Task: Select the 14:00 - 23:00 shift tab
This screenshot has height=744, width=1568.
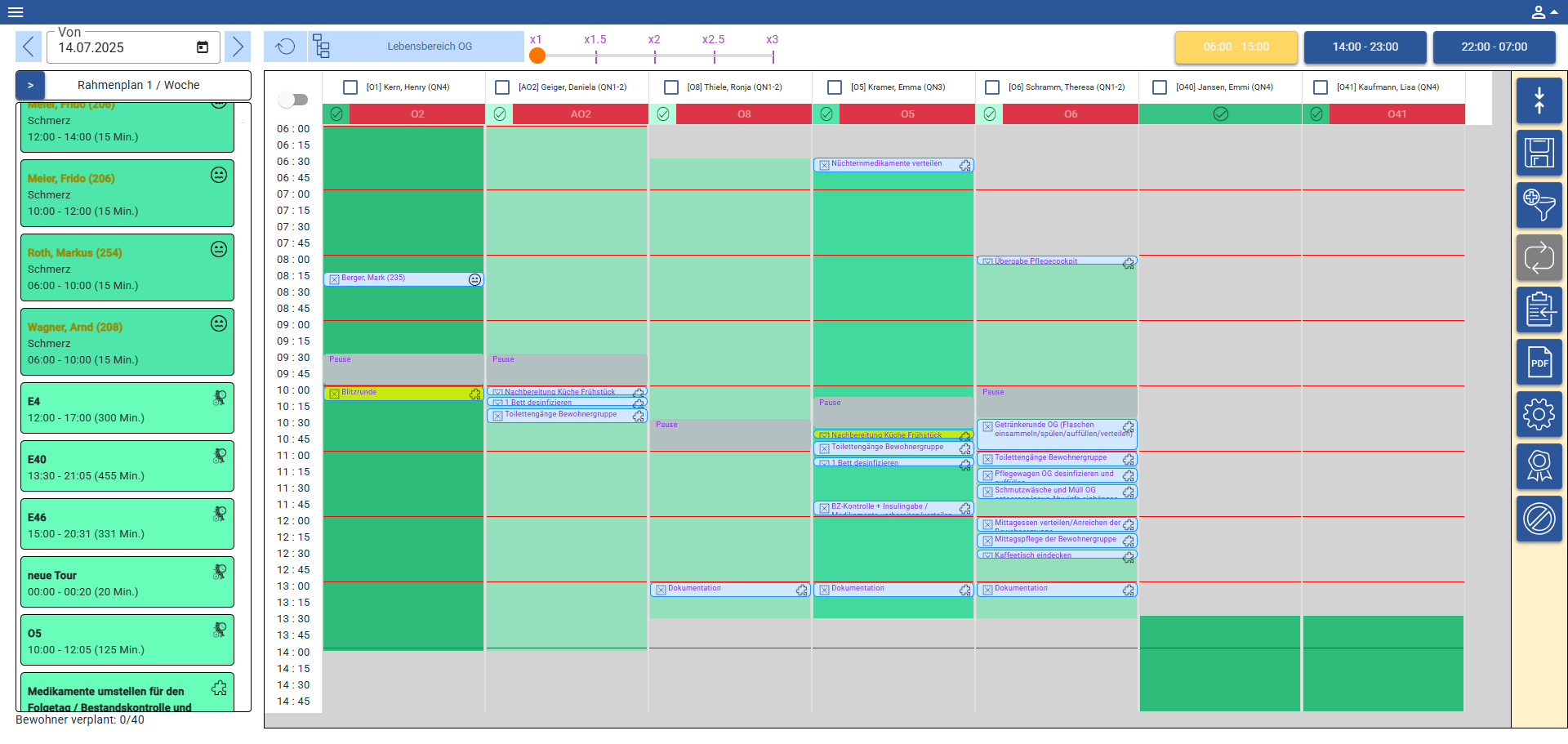Action: pos(1365,47)
